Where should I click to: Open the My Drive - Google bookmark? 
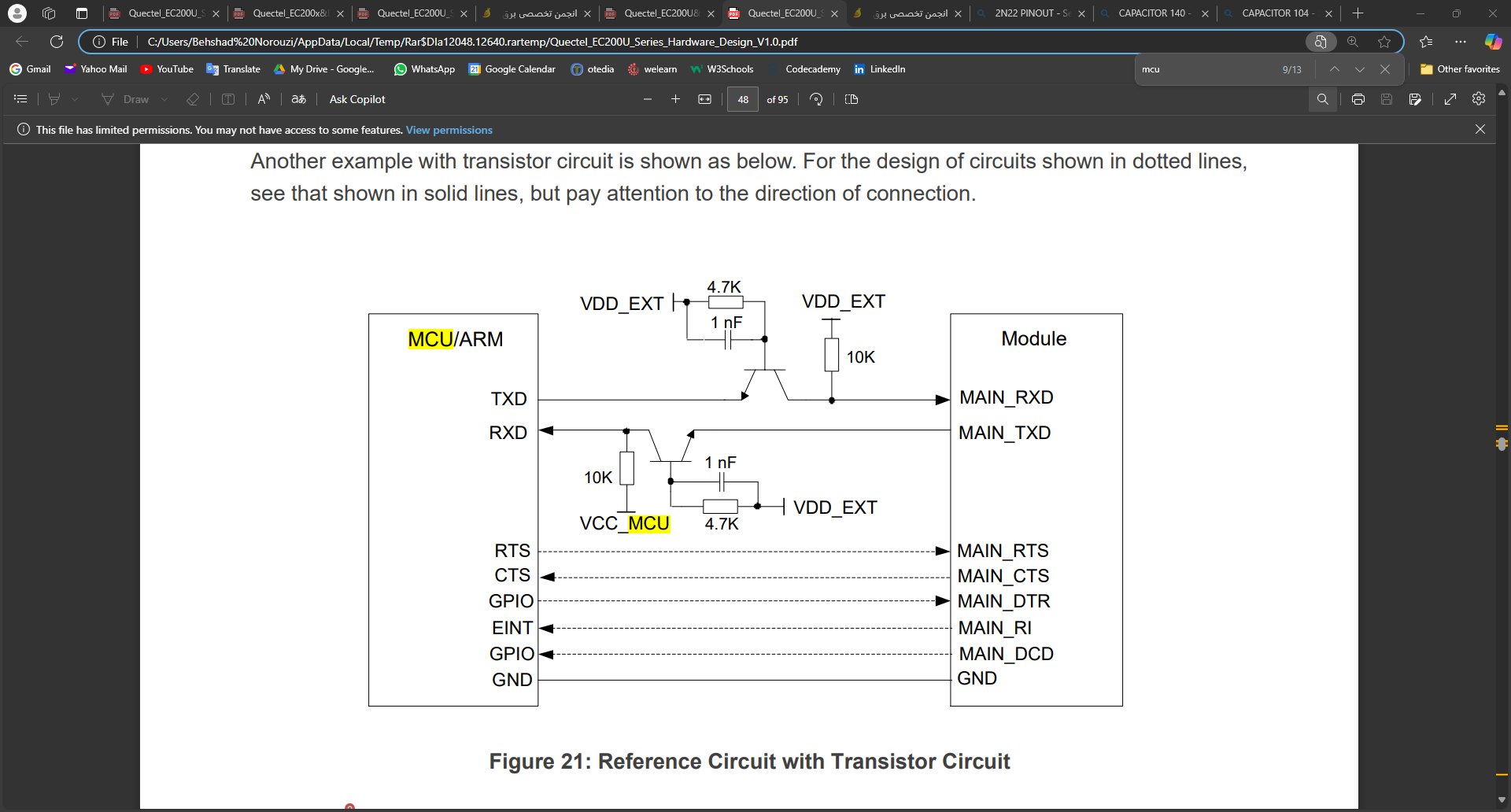pyautogui.click(x=324, y=69)
